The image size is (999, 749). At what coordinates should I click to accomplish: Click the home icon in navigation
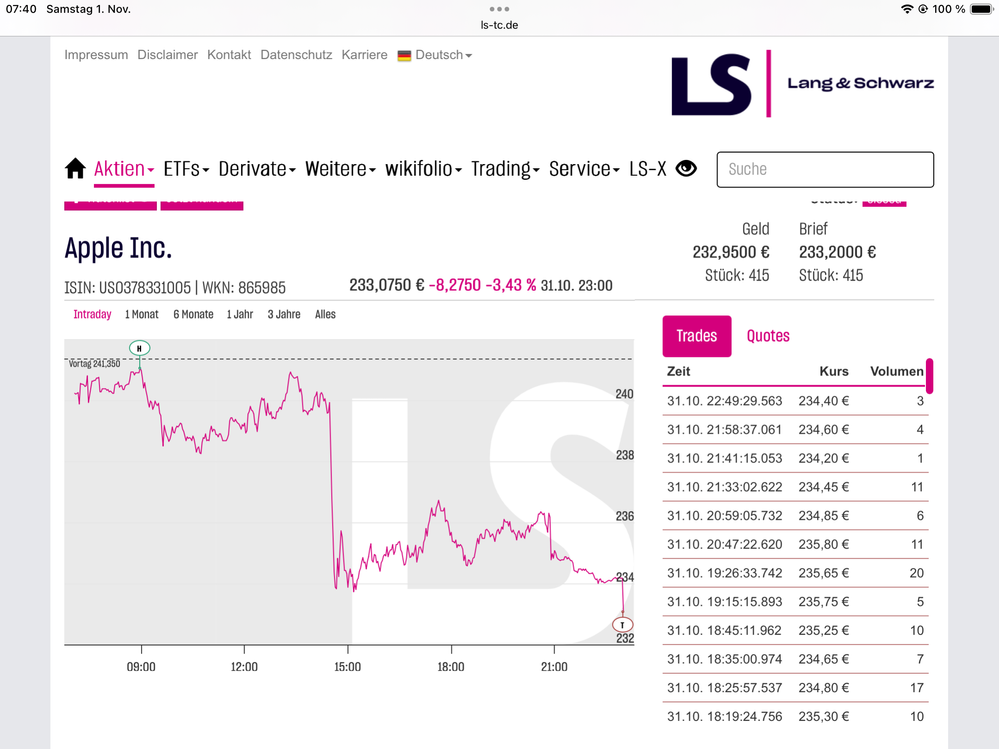(75, 169)
